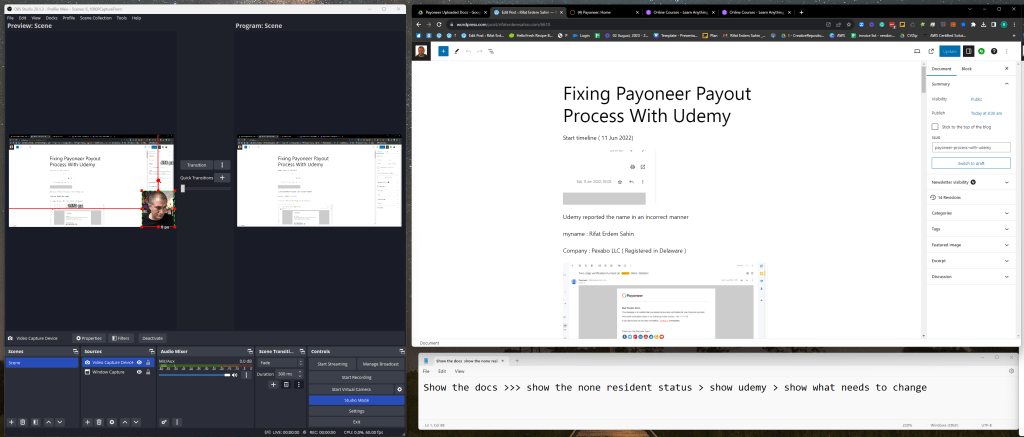Open Notepad Edit menu
The width and height of the screenshot is (1024, 437).
[441, 370]
